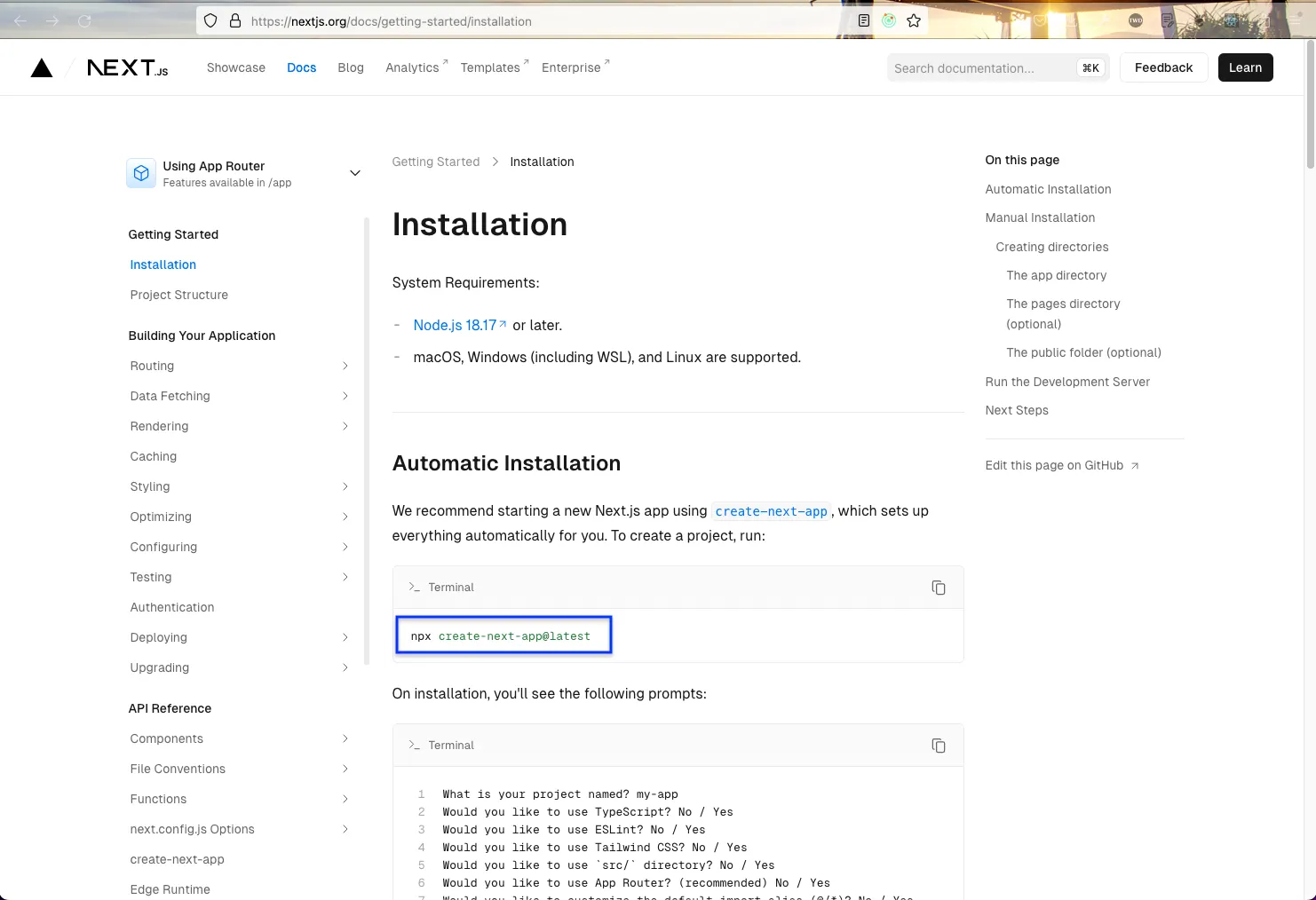This screenshot has height=900, width=1316.
Task: Copy the installation prompts terminal block
Action: pos(939,746)
